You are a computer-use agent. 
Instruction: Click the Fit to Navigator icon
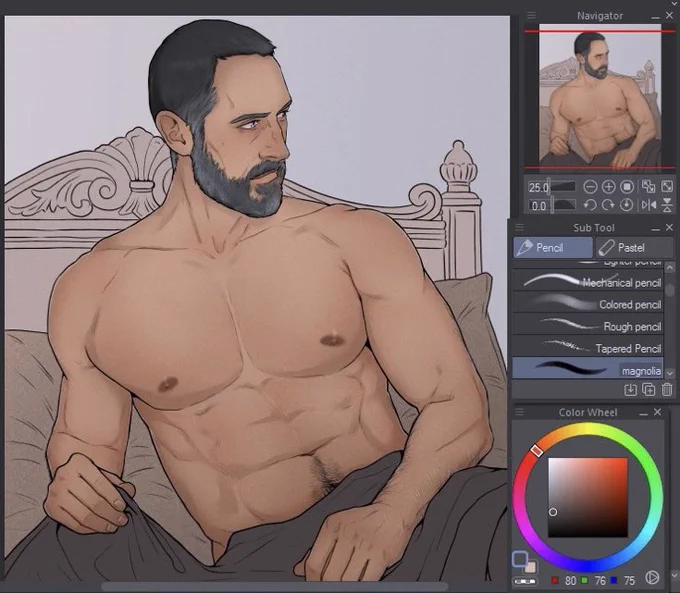point(649,187)
